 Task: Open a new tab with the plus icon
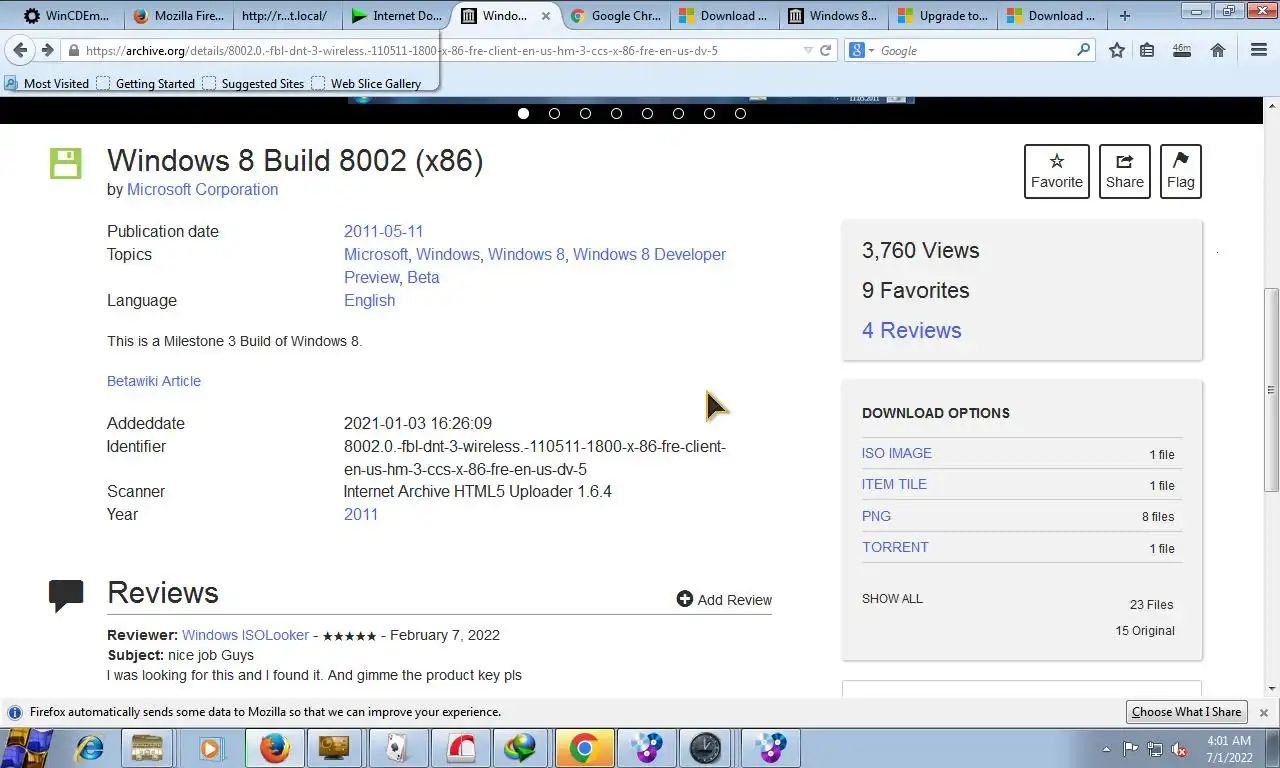(x=1125, y=16)
